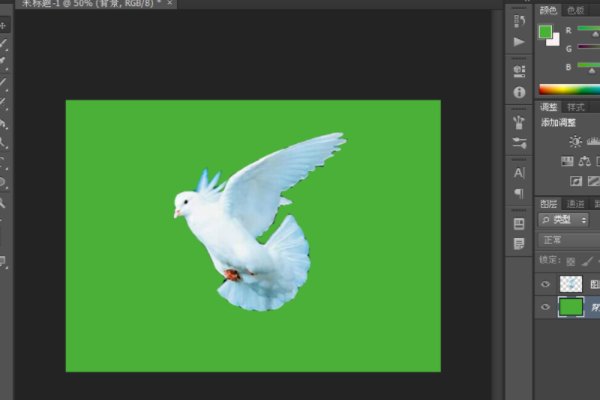
Task: Switch to the 通道 (Channels) tab
Action: (x=575, y=203)
